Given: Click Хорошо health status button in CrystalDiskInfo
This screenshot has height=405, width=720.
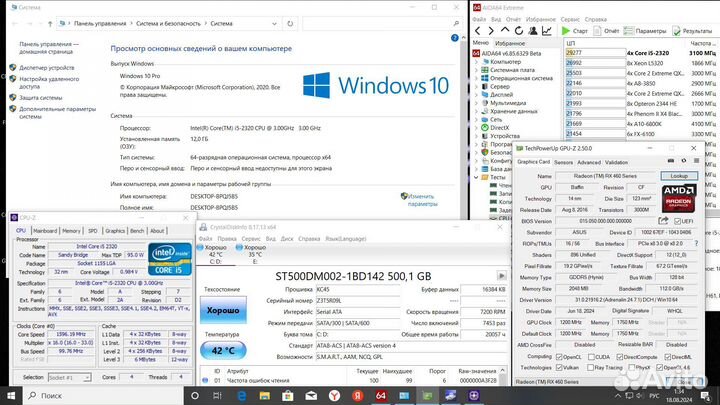Looking at the screenshot, I should (x=223, y=310).
